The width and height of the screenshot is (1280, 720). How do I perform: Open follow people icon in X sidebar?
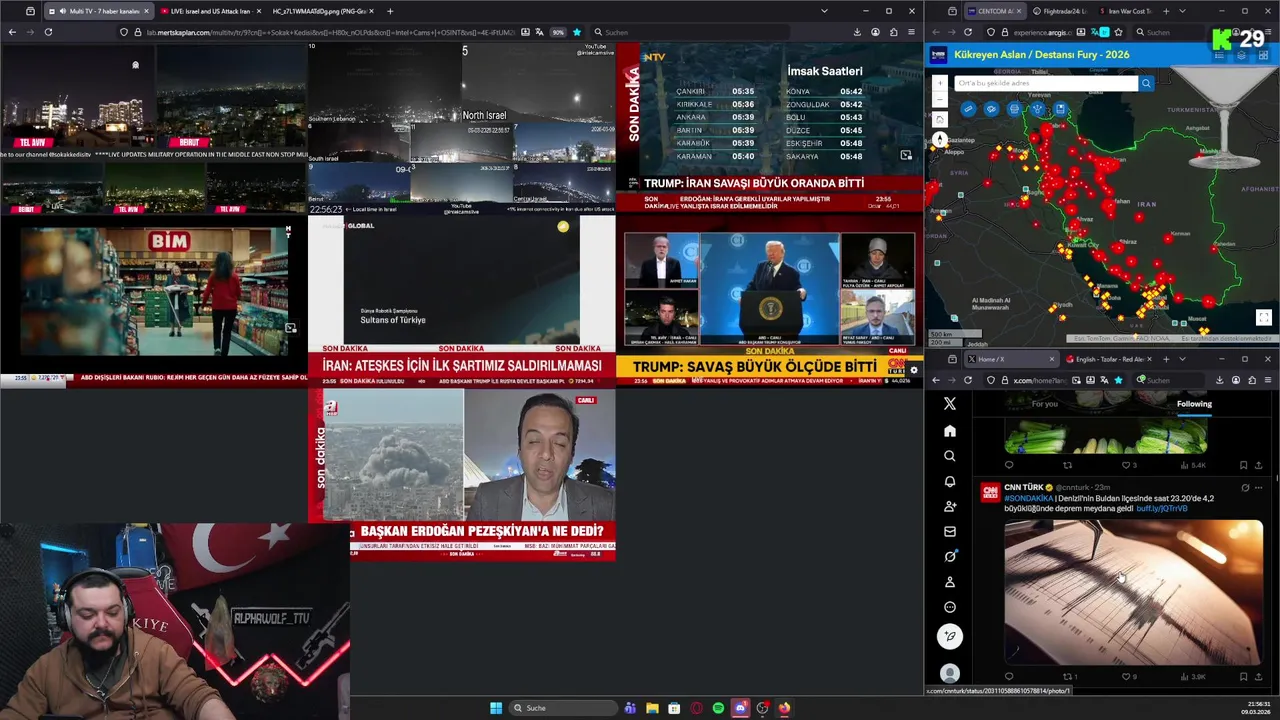coord(950,506)
